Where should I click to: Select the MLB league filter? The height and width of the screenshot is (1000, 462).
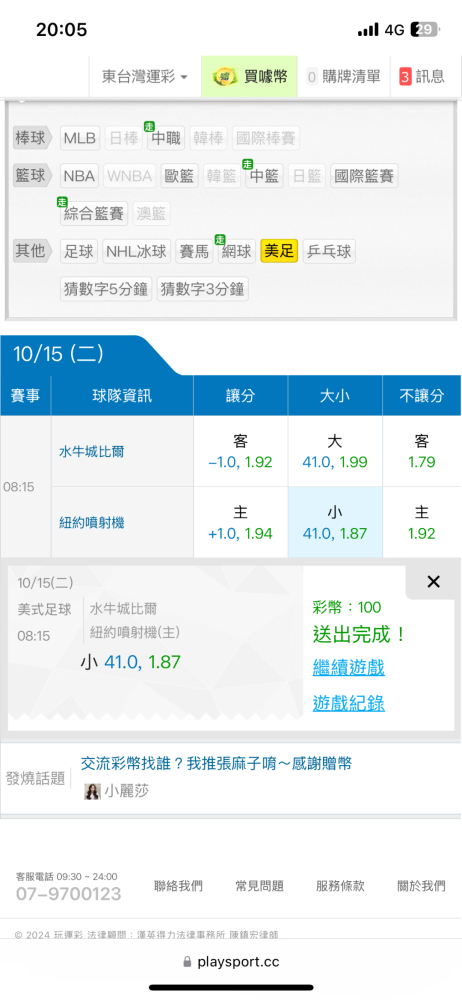80,138
